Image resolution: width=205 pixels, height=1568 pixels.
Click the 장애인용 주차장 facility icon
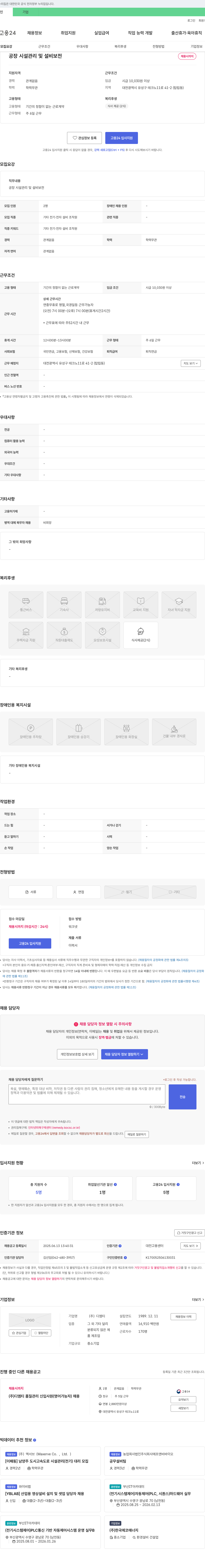(30, 732)
